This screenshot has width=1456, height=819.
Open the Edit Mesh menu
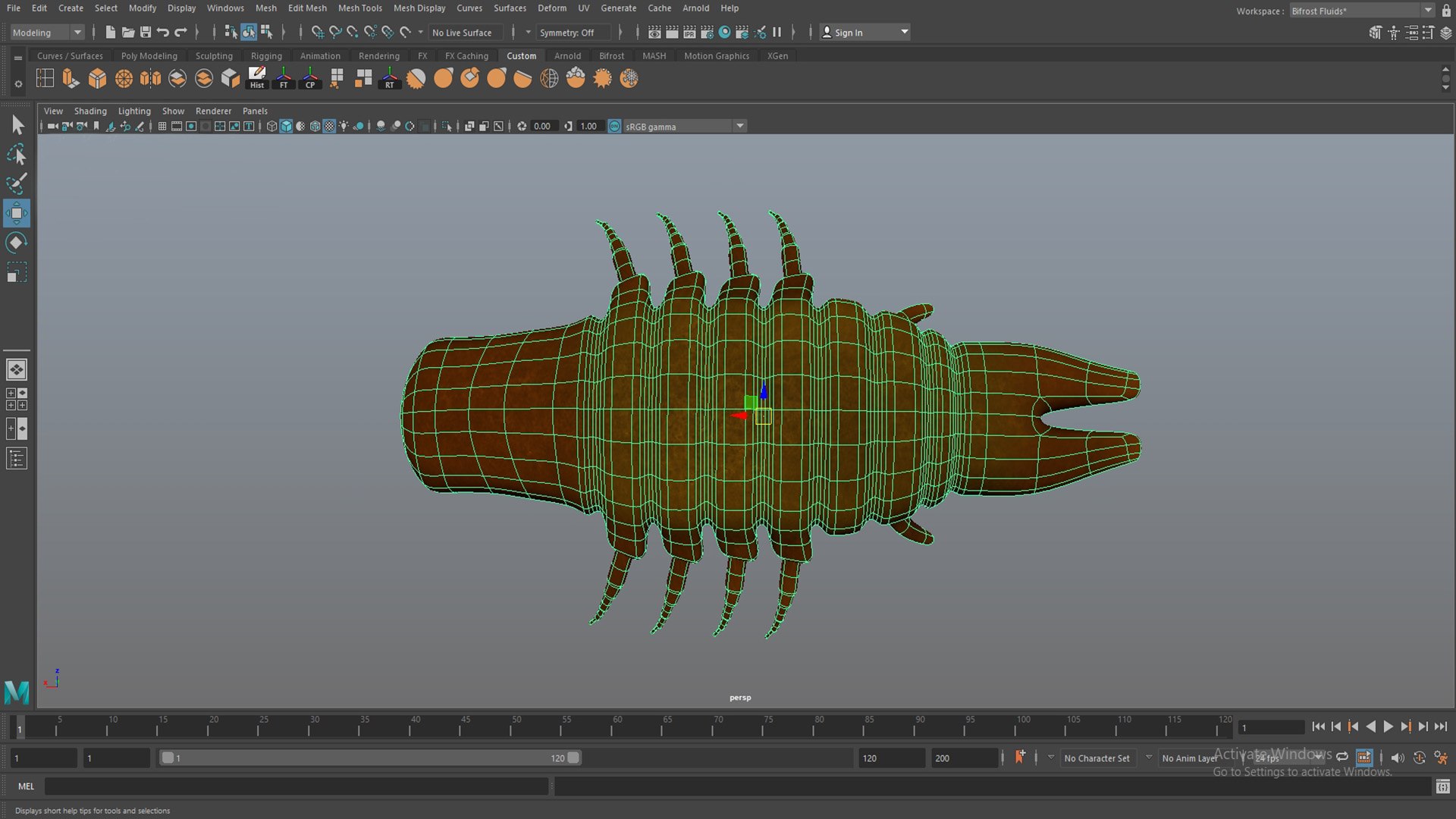[x=307, y=8]
